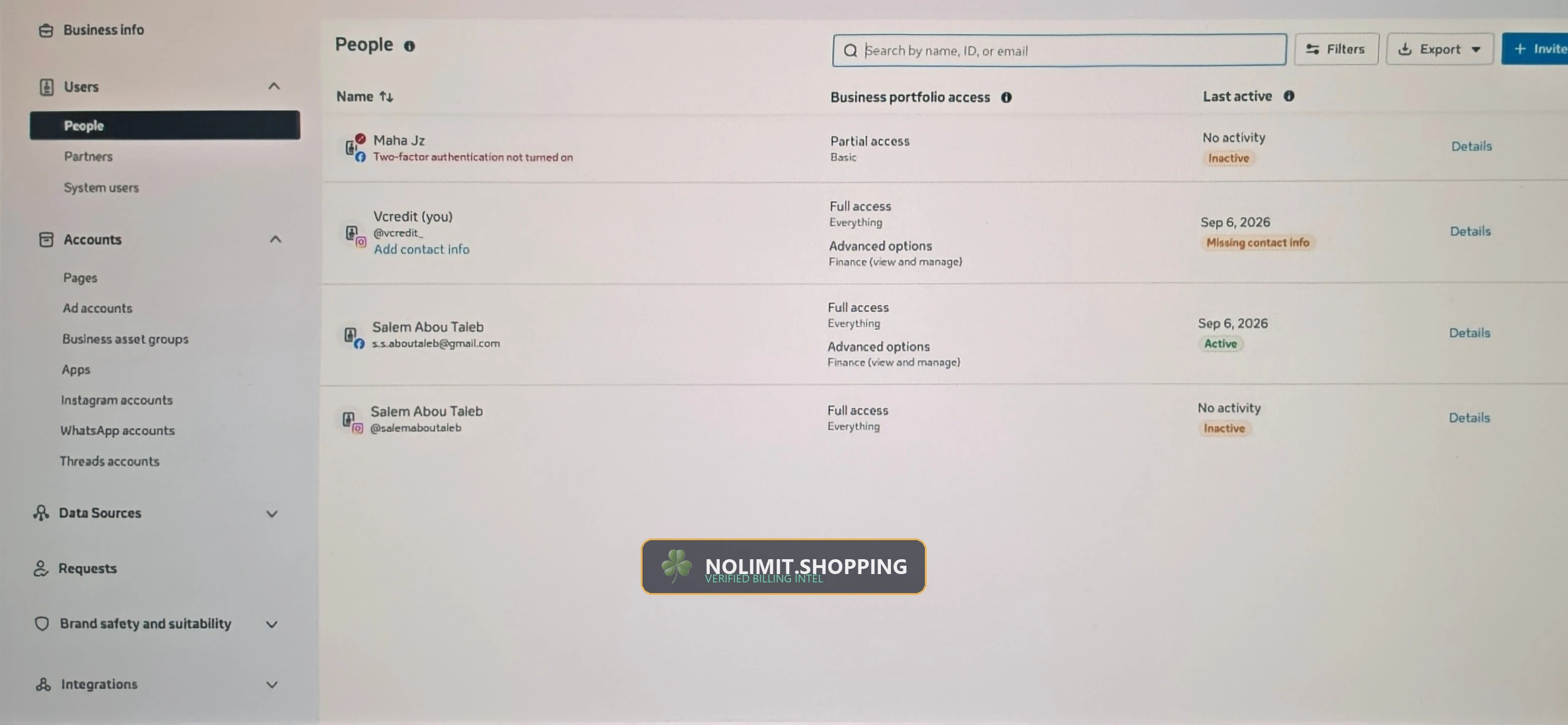
Task: Expand Brand safety and suitability section
Action: point(272,625)
